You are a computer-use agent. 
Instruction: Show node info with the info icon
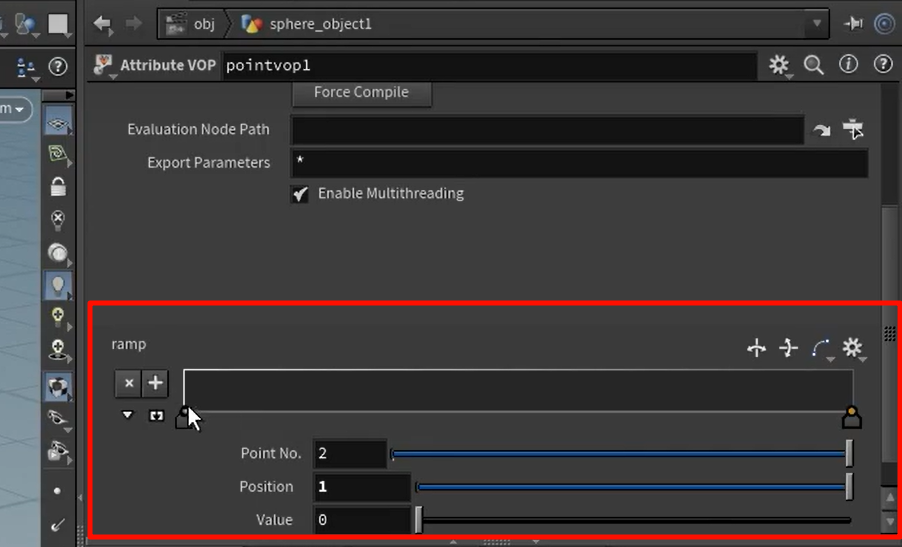(849, 64)
